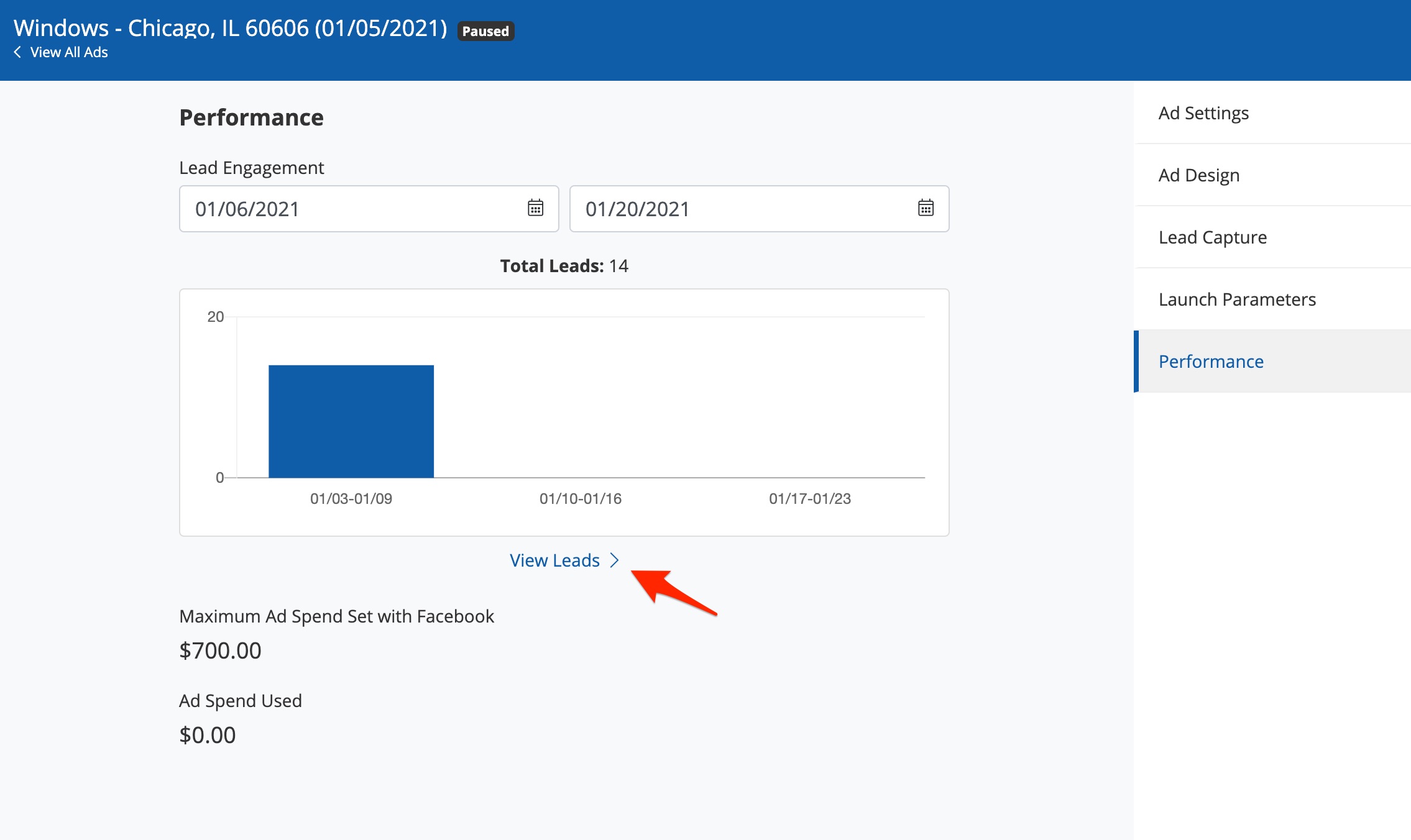Open the View Leads link
This screenshot has width=1411, height=840.
pos(554,560)
